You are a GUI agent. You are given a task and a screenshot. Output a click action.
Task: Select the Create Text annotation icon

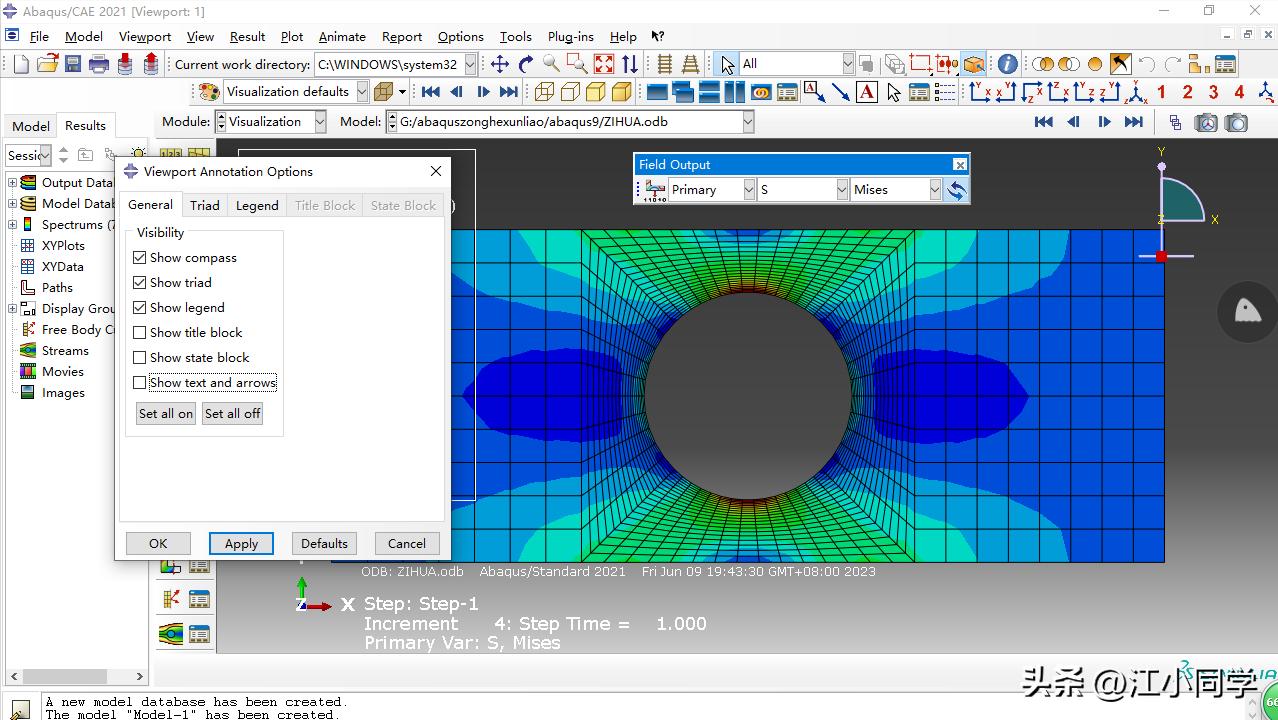pos(867,92)
